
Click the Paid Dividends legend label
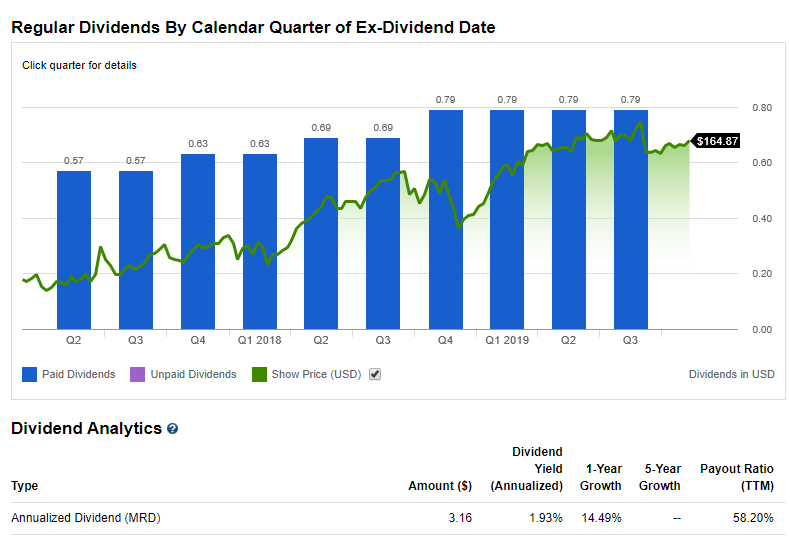coord(78,374)
